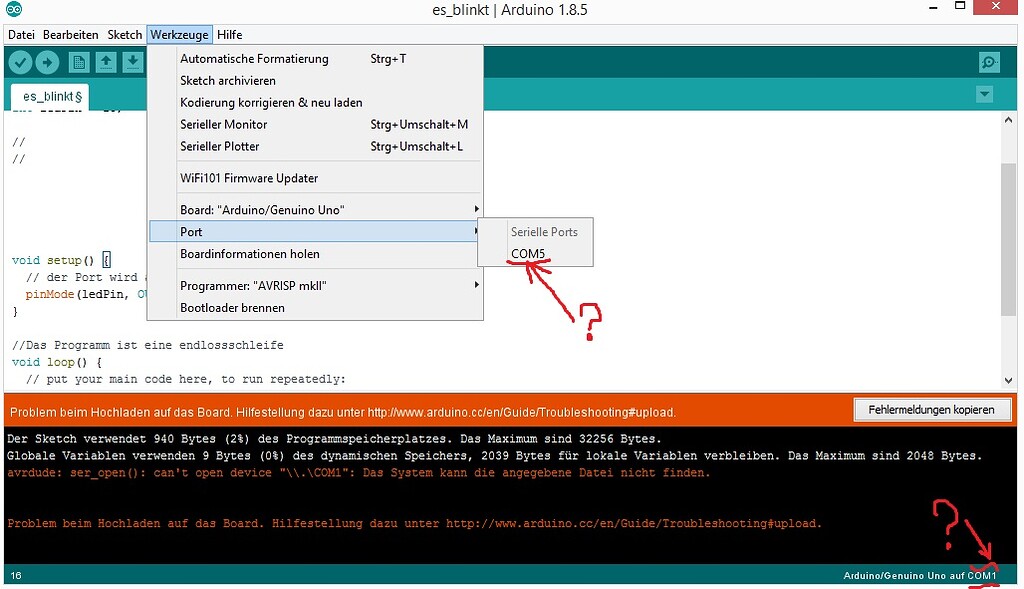
Task: Click 'Arduino/Genuino Uno auf COM1' status text
Action: 920,576
